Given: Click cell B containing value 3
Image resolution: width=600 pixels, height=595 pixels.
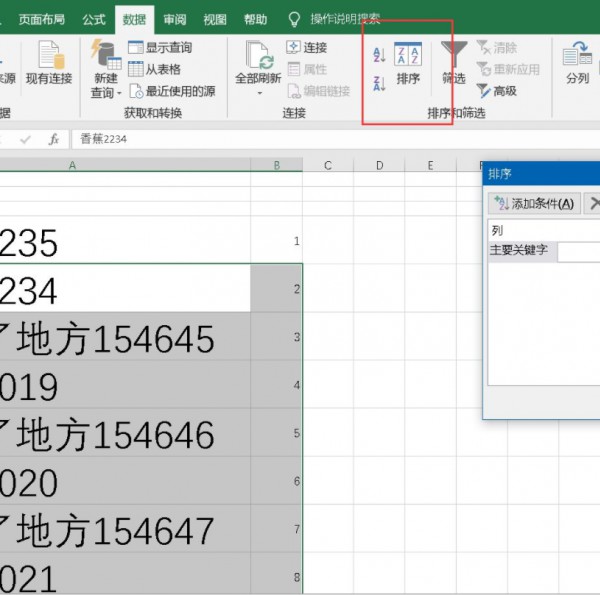Looking at the screenshot, I should click(x=276, y=336).
